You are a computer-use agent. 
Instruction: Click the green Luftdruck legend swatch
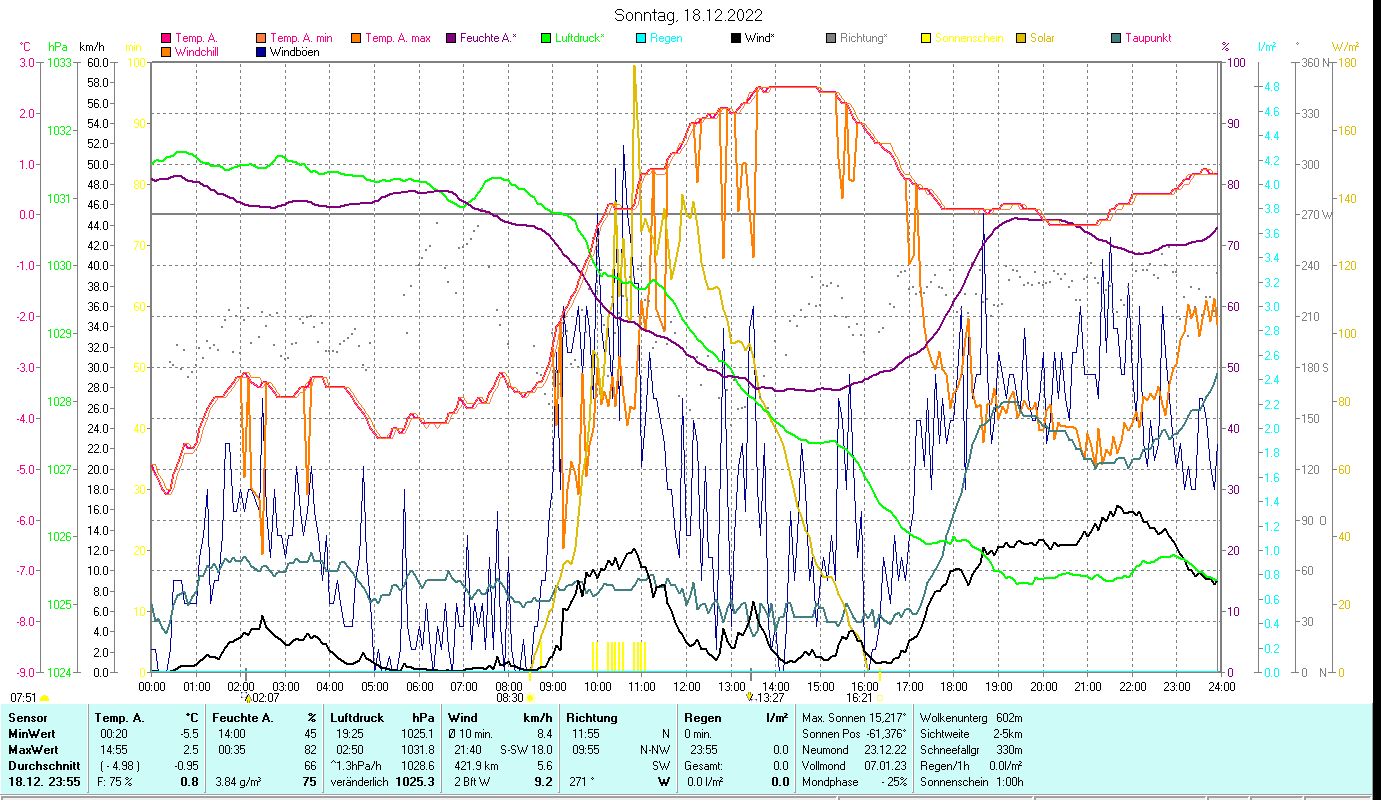(546, 39)
